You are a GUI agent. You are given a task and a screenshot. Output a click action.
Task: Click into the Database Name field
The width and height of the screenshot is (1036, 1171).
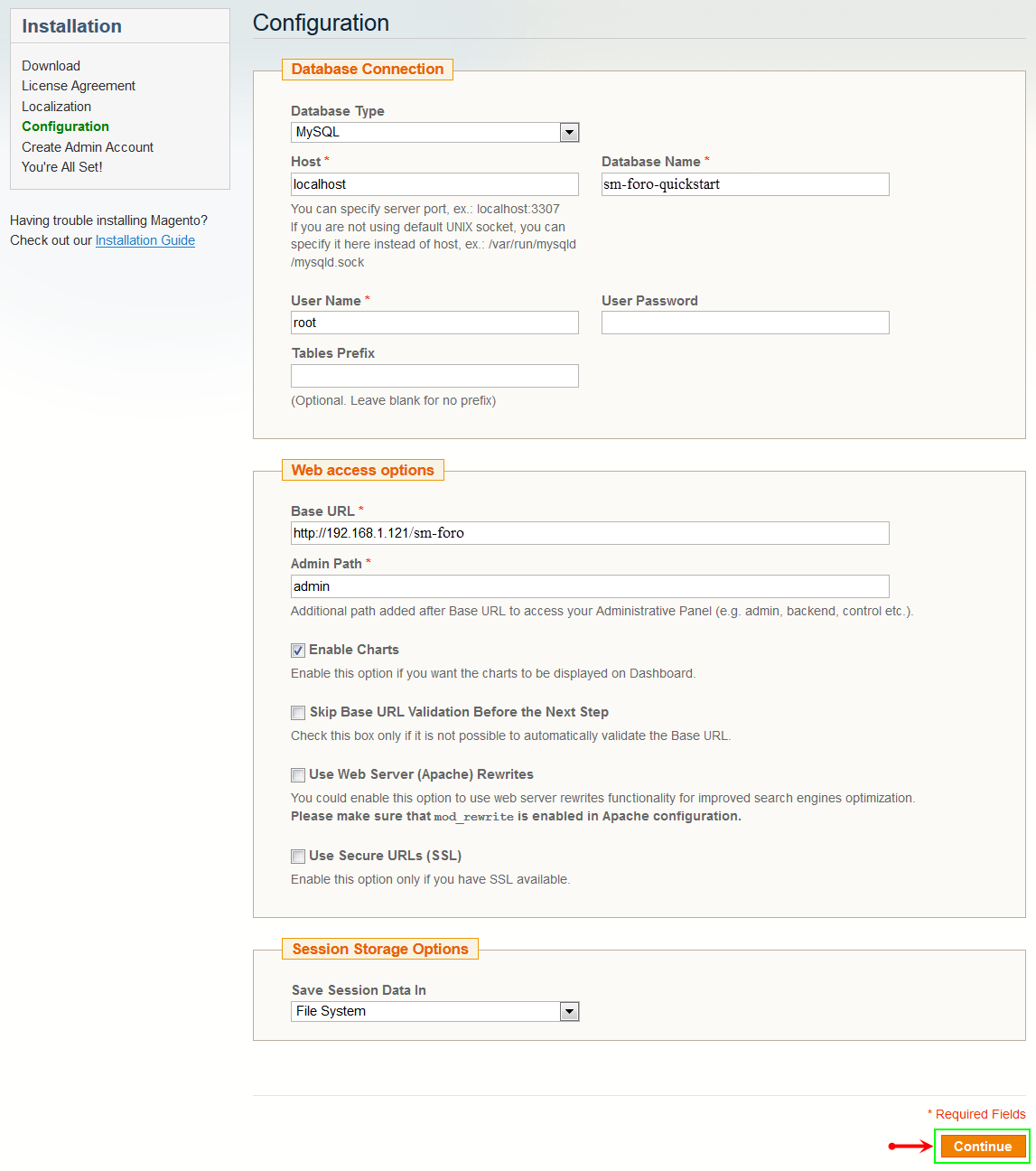[x=745, y=184]
